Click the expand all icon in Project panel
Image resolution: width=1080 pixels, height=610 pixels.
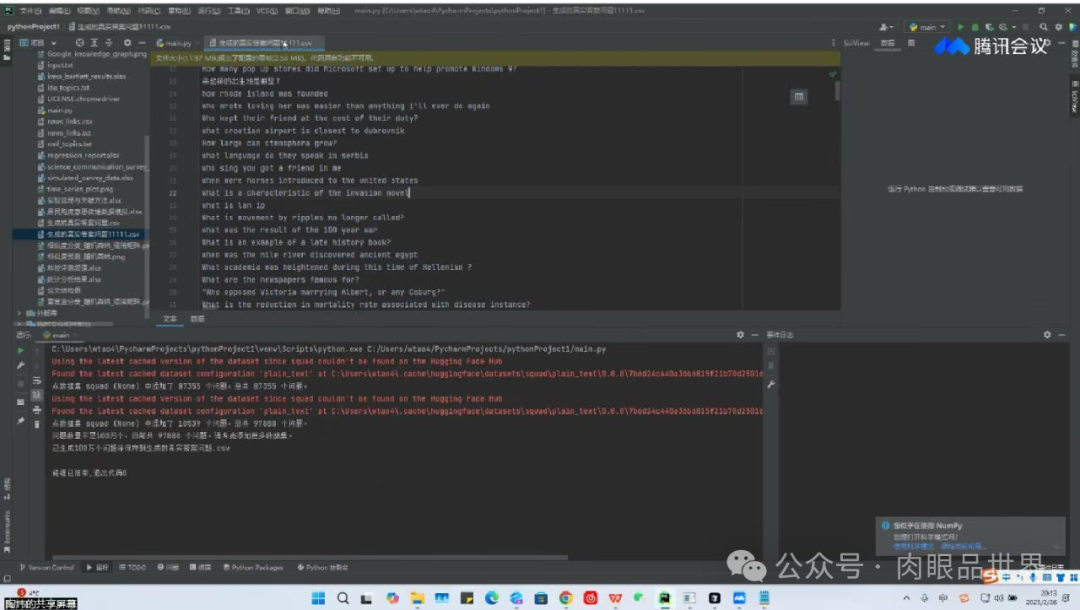(x=94, y=43)
